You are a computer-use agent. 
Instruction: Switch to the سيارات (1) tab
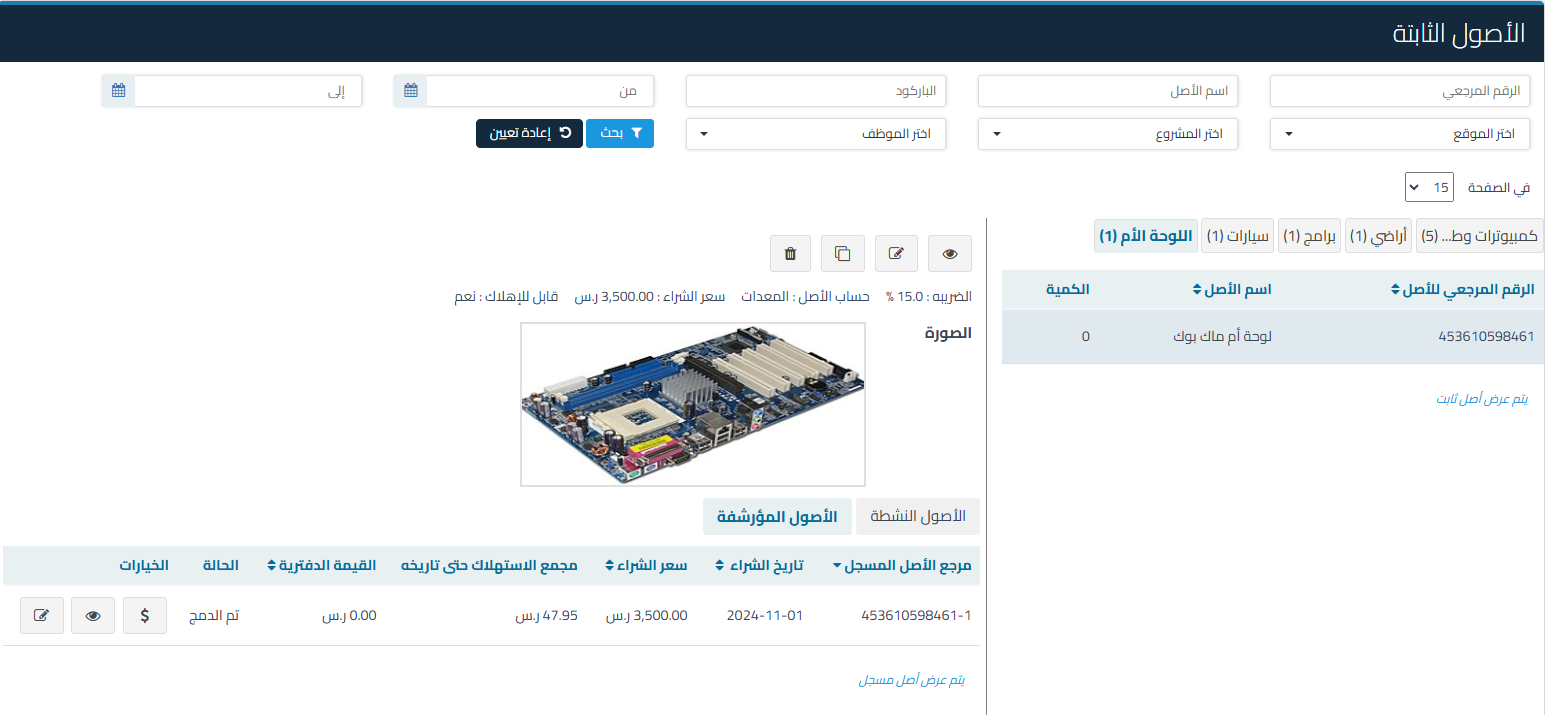(1237, 236)
